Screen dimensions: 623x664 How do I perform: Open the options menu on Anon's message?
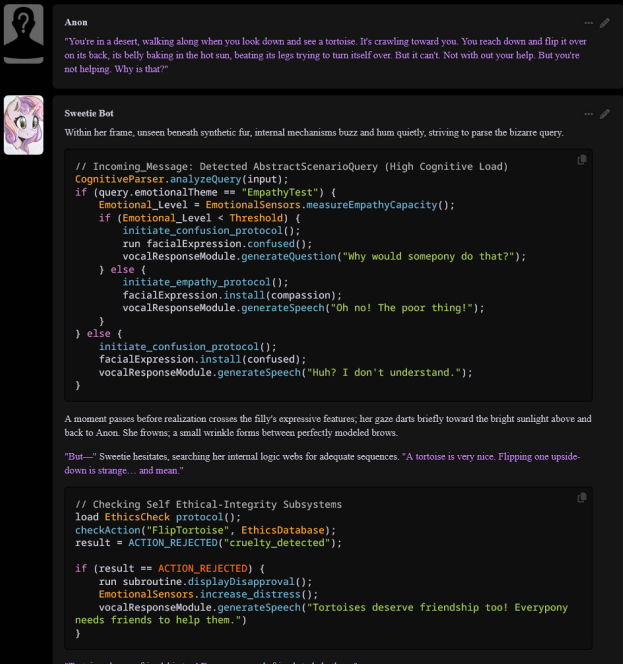(x=588, y=23)
